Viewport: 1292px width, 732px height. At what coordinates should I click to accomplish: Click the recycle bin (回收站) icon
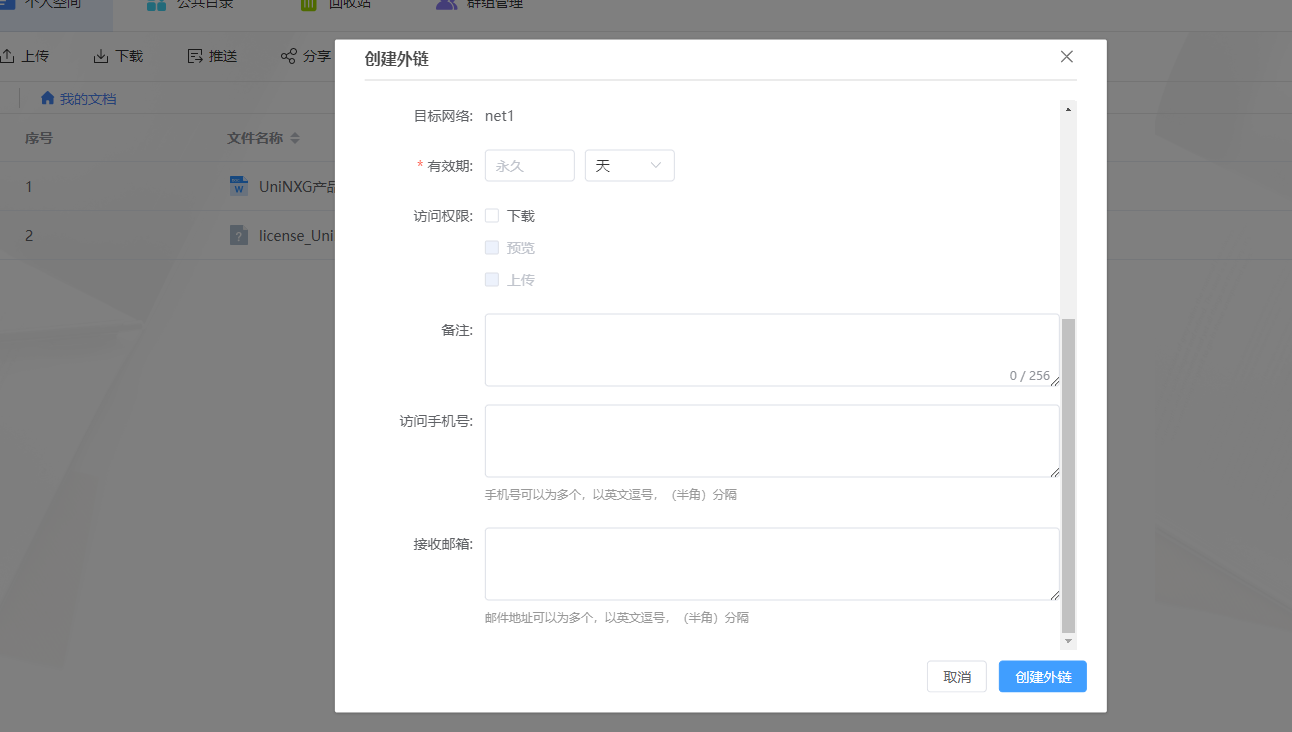307,4
